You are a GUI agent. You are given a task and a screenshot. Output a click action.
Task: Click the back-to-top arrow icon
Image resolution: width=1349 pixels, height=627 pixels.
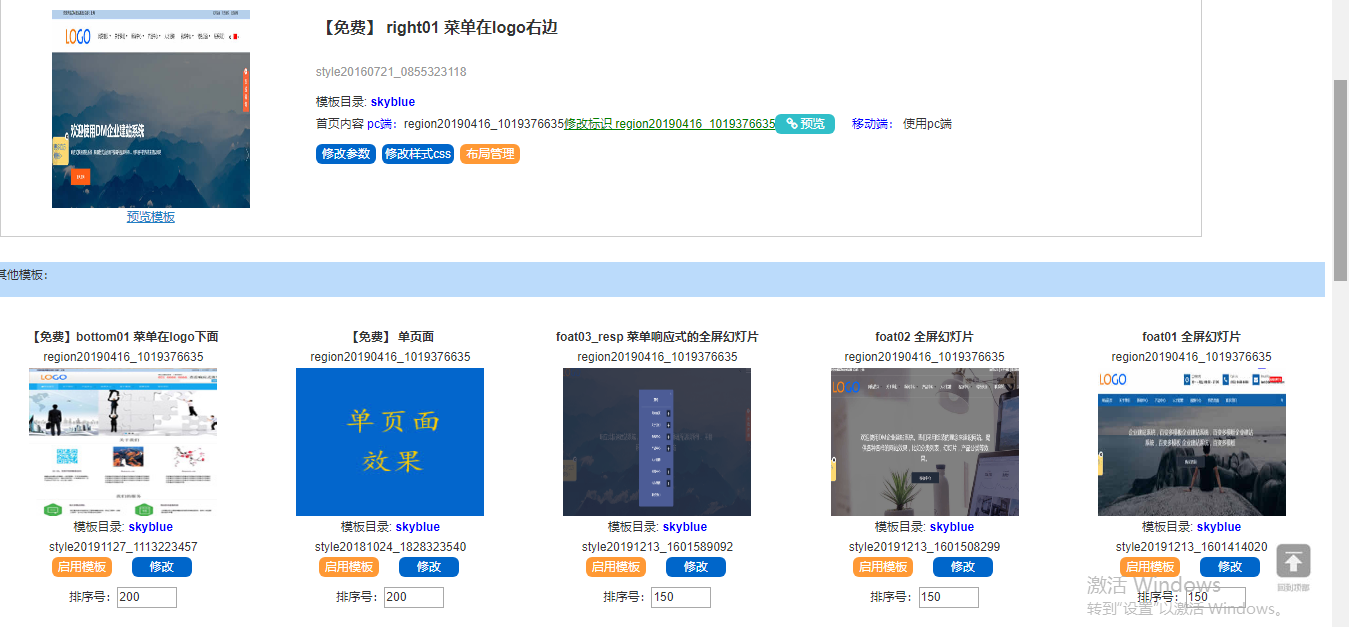(x=1293, y=562)
